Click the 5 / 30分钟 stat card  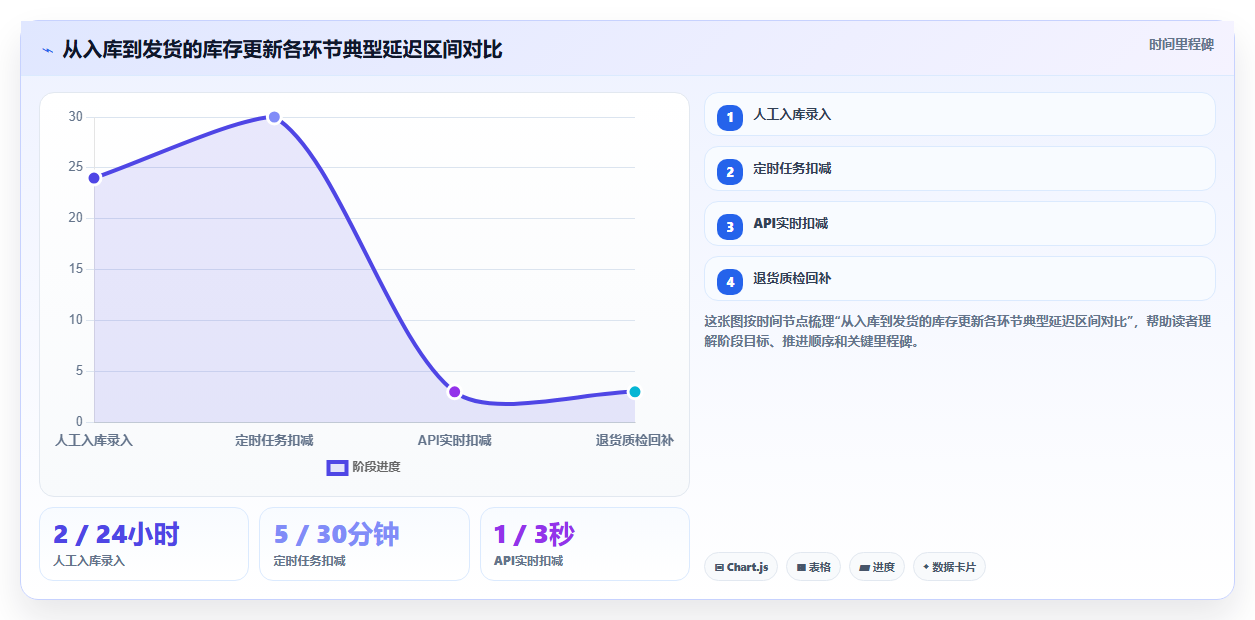click(x=364, y=544)
